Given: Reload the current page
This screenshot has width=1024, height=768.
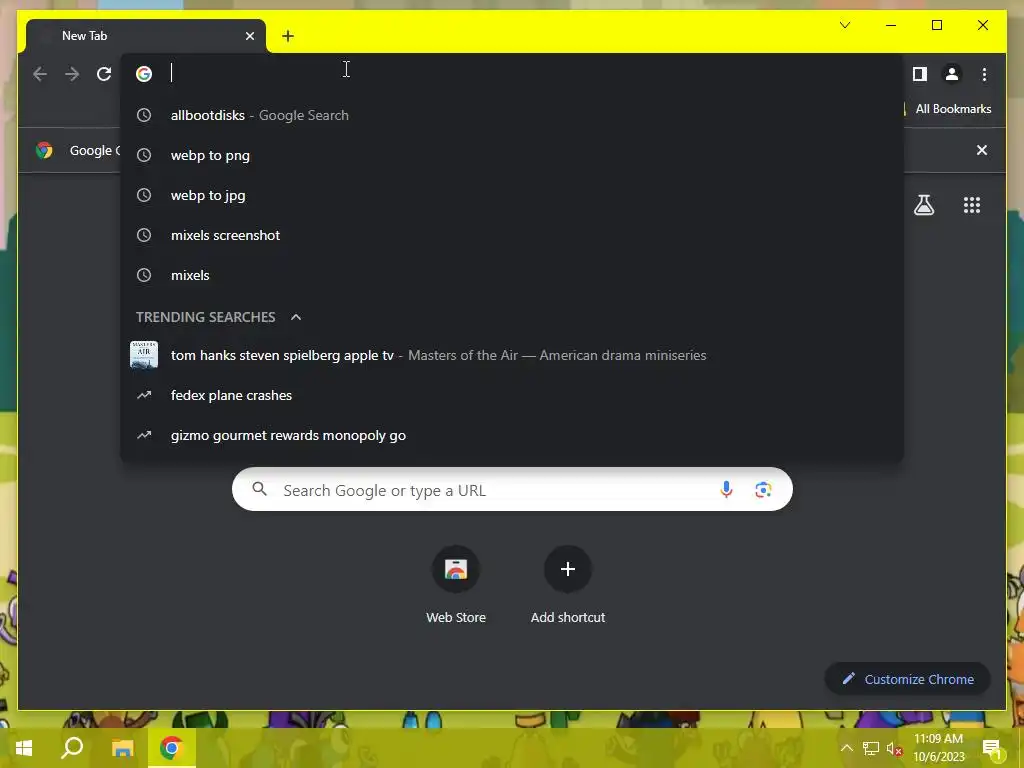Looking at the screenshot, I should [104, 74].
